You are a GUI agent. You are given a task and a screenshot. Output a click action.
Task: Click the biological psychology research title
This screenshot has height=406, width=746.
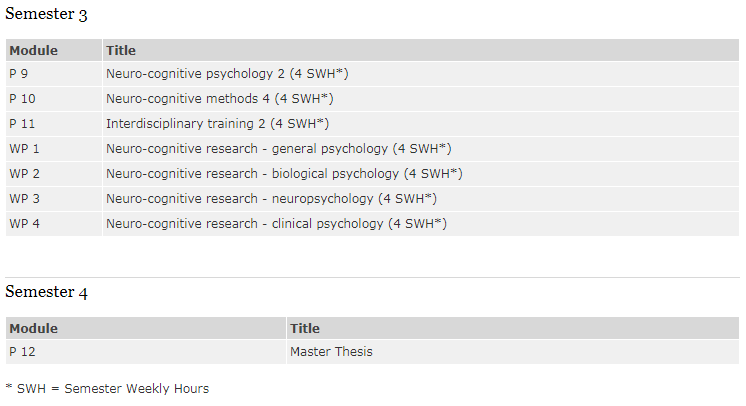click(x=284, y=174)
